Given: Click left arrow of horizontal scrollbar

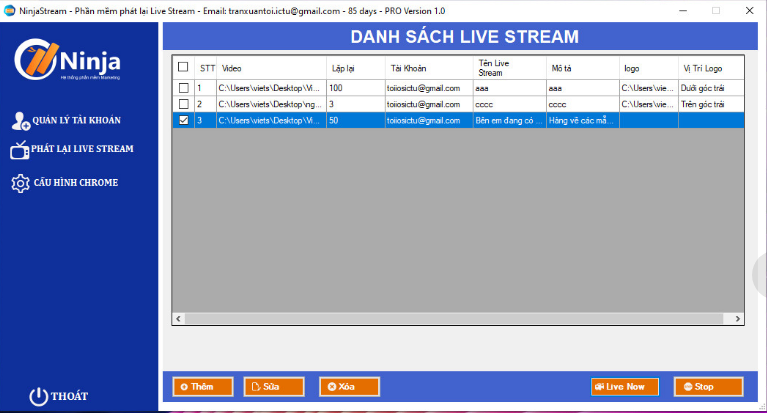Looking at the screenshot, I should click(178, 319).
